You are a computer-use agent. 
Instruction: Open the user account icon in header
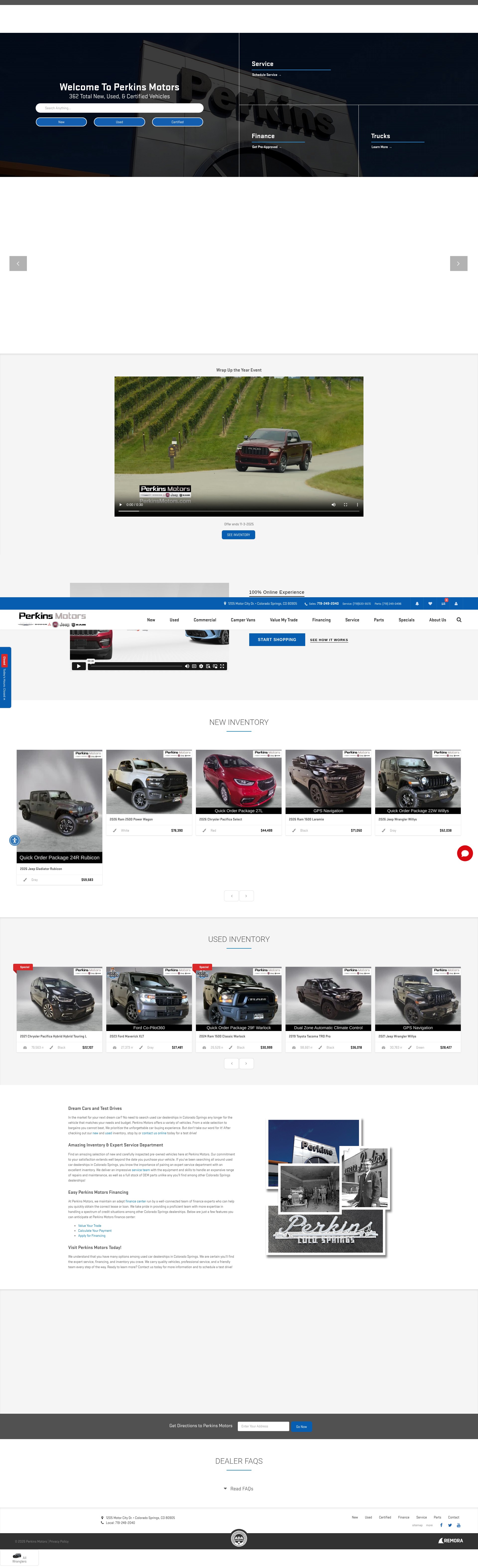pyautogui.click(x=456, y=604)
